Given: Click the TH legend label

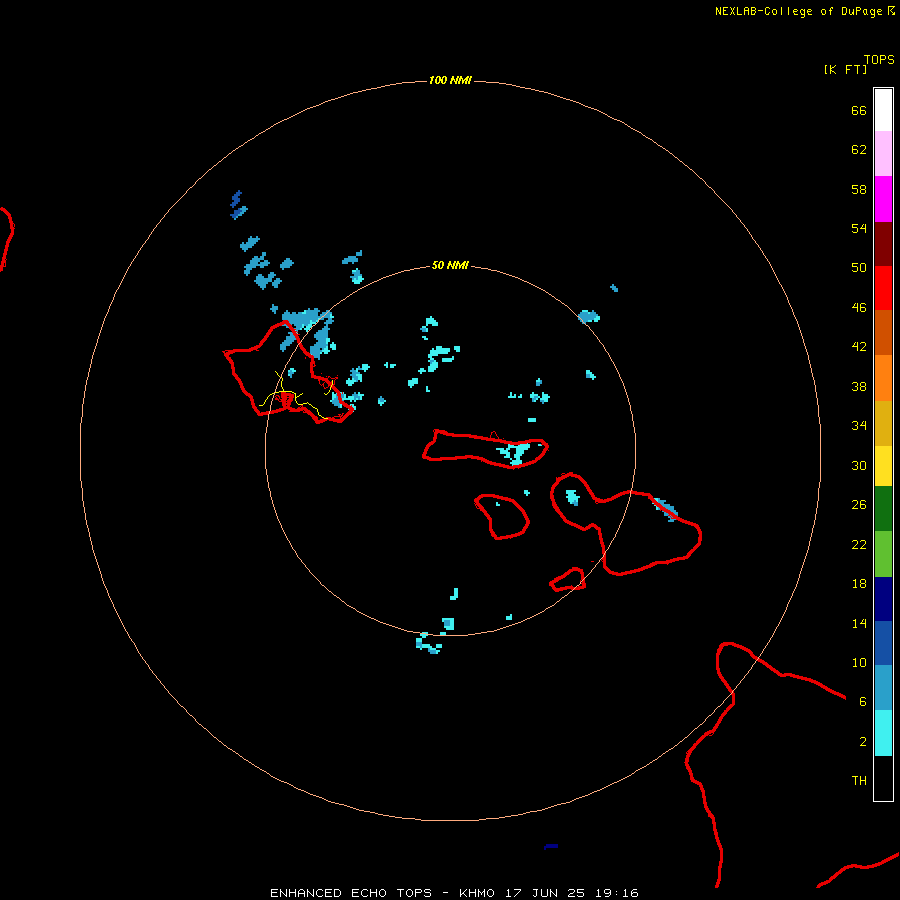Looking at the screenshot, I should (859, 780).
